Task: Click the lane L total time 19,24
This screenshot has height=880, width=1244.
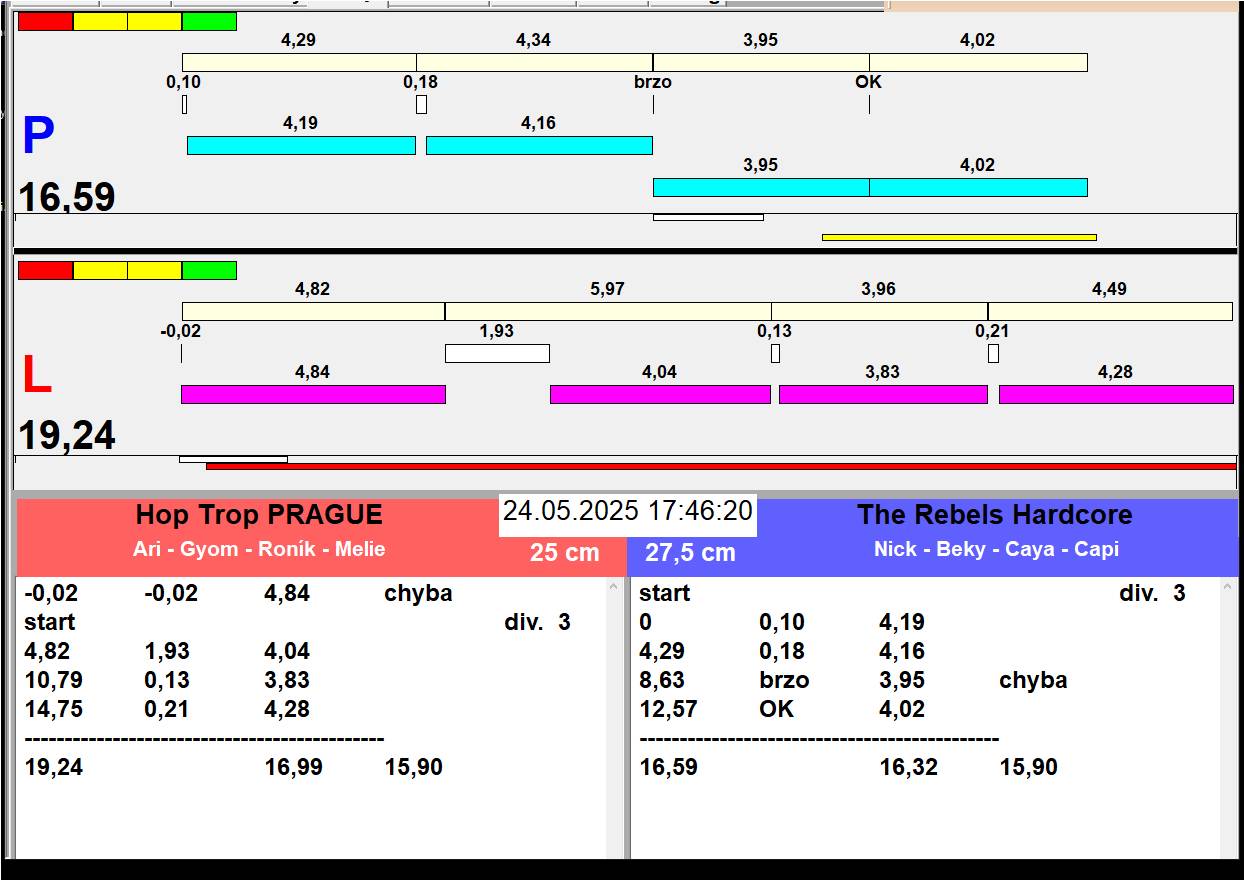Action: click(x=67, y=436)
